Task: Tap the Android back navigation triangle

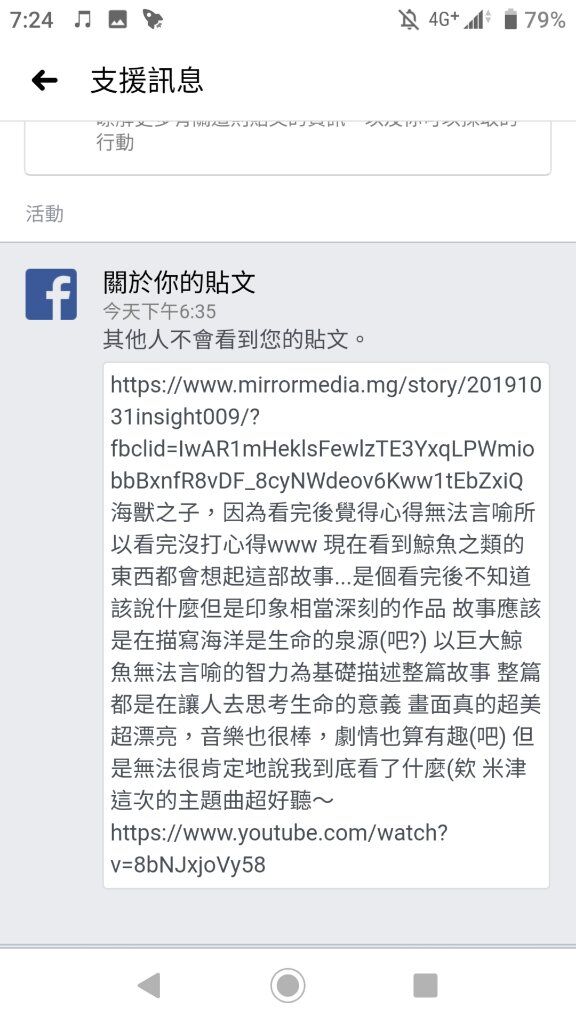Action: [149, 985]
